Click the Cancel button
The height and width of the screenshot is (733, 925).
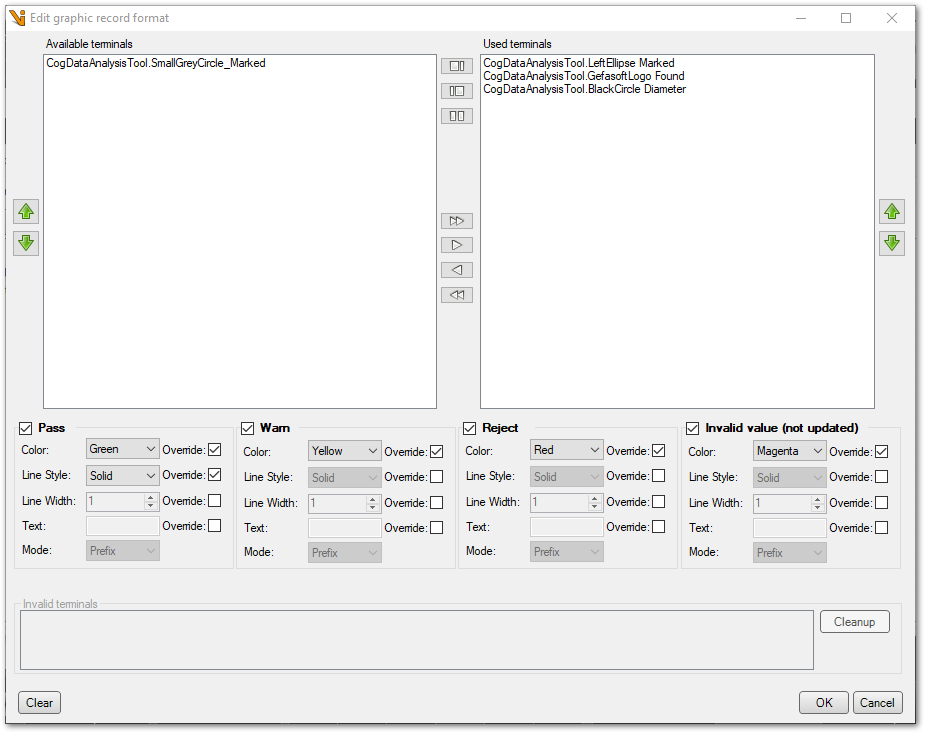click(x=877, y=702)
